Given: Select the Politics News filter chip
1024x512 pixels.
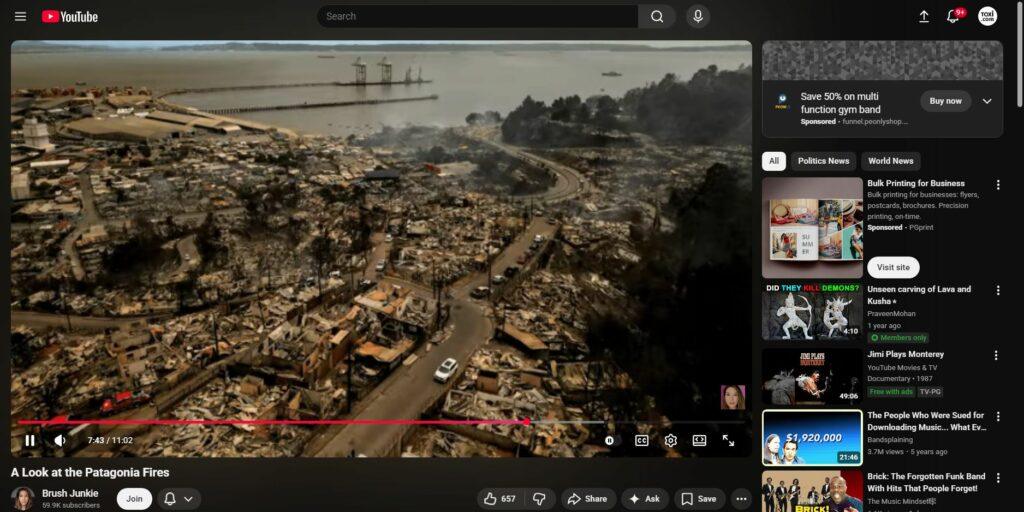Looking at the screenshot, I should 824,161.
